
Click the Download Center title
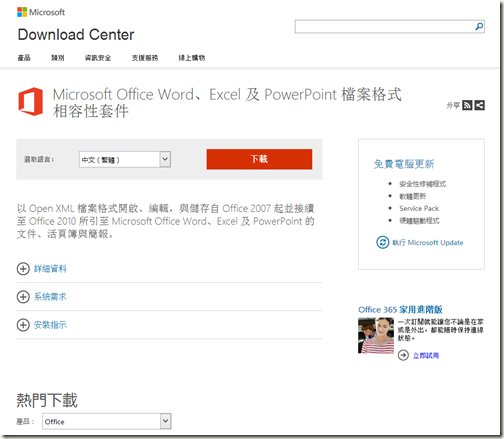pyautogui.click(x=76, y=35)
